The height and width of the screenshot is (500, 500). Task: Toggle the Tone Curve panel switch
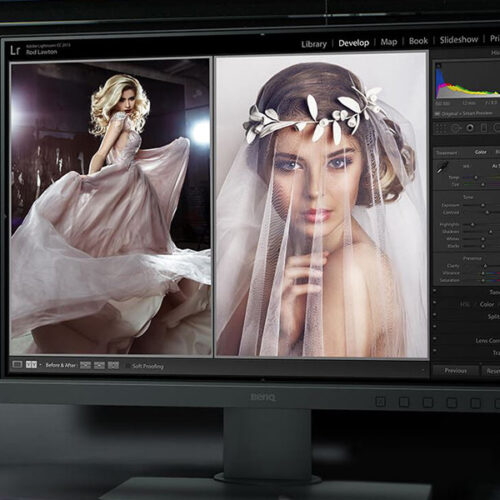point(435,291)
